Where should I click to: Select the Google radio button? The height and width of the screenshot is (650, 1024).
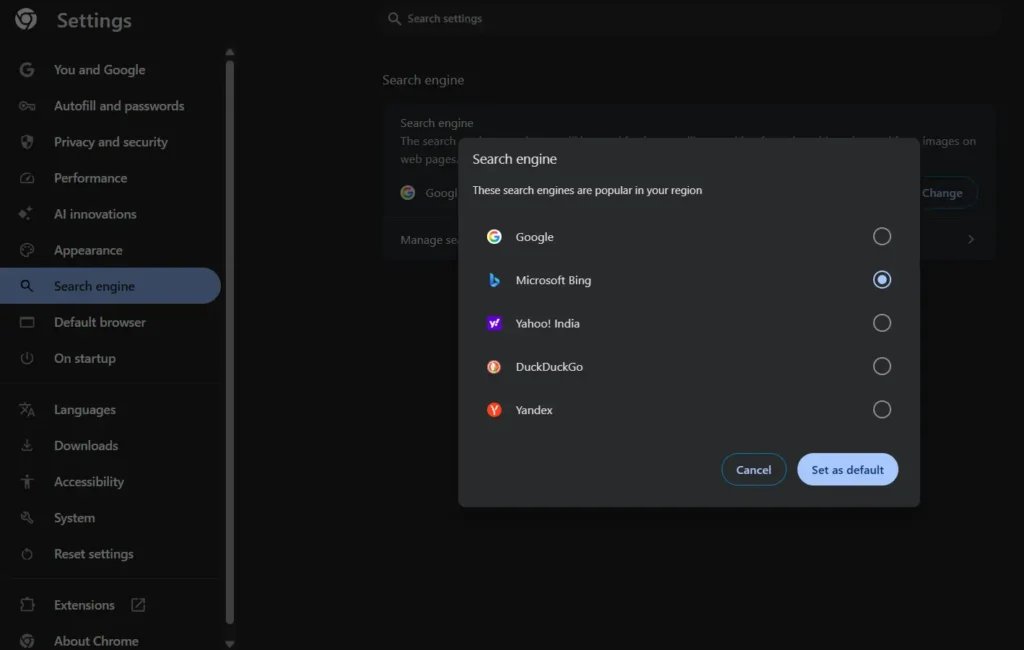[x=882, y=236]
